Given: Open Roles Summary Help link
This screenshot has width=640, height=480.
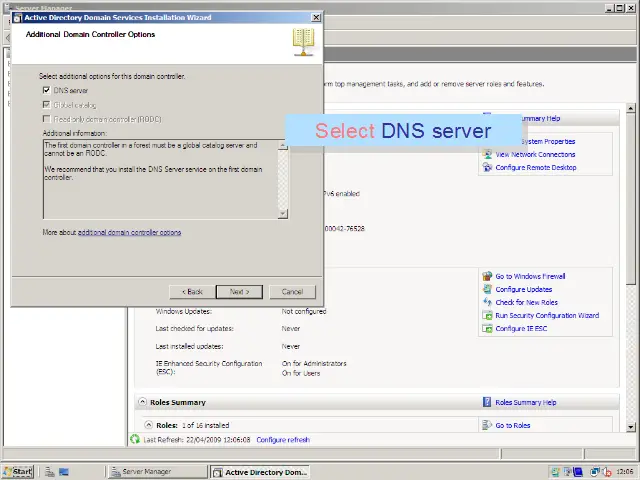Looking at the screenshot, I should pos(526,402).
